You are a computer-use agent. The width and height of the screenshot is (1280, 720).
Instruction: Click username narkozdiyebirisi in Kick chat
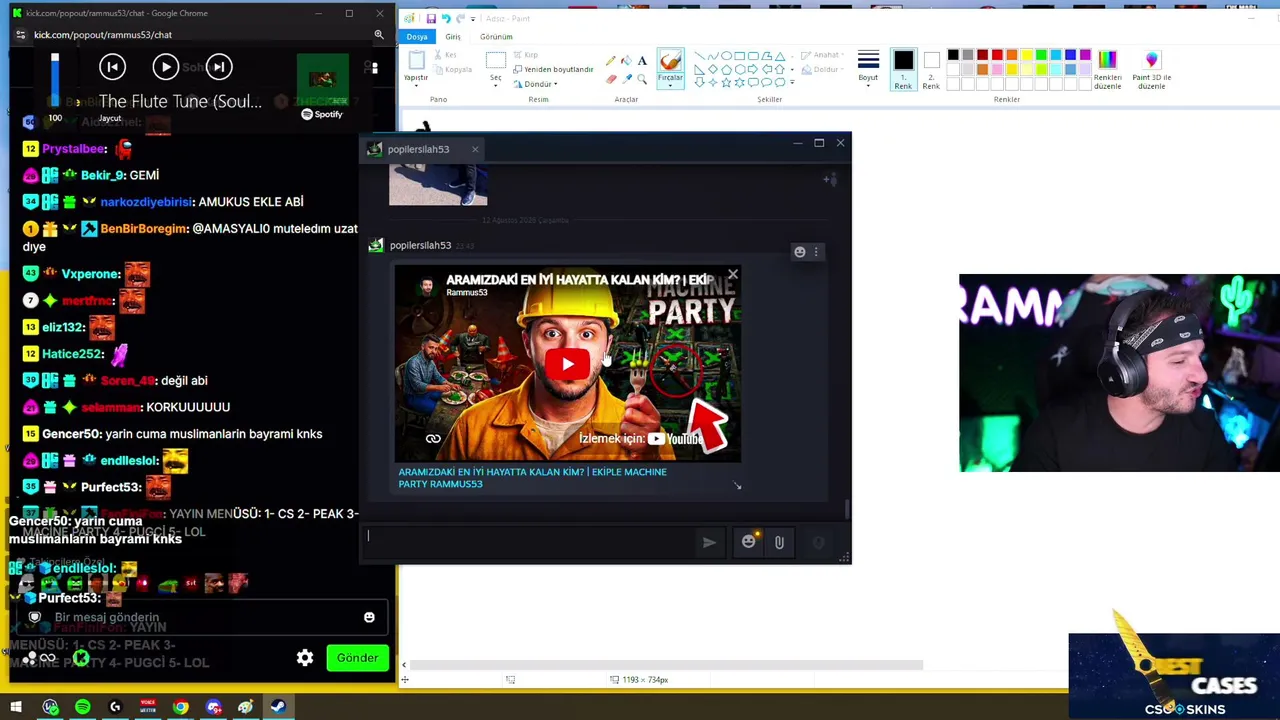[146, 202]
